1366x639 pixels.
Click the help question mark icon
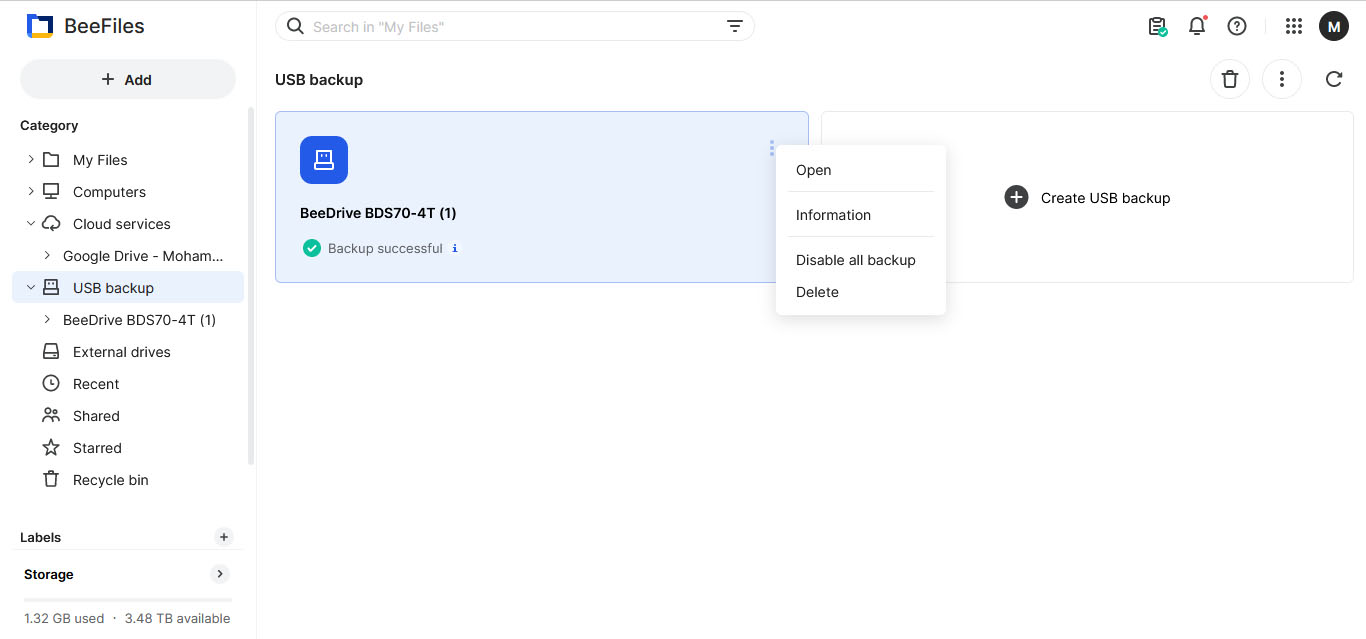coord(1237,27)
